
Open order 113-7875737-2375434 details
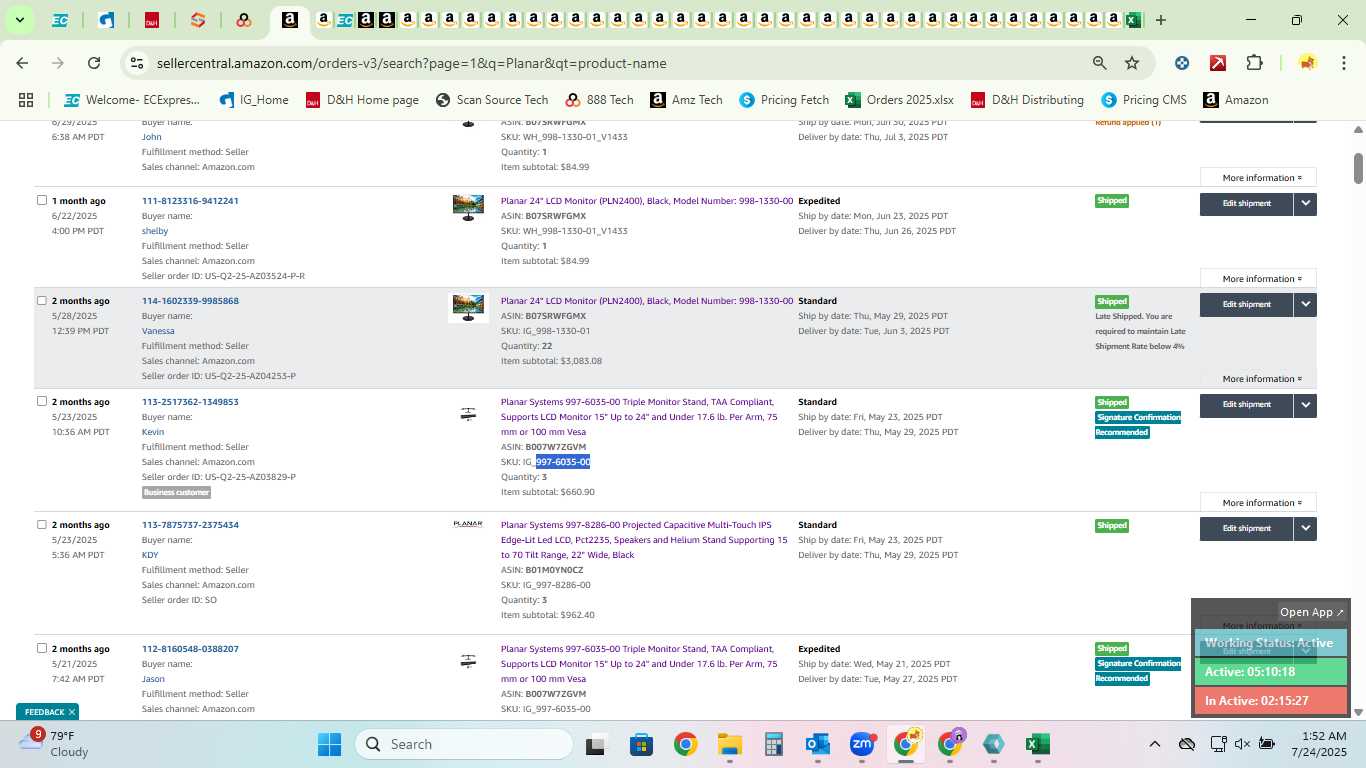pyautogui.click(x=190, y=525)
